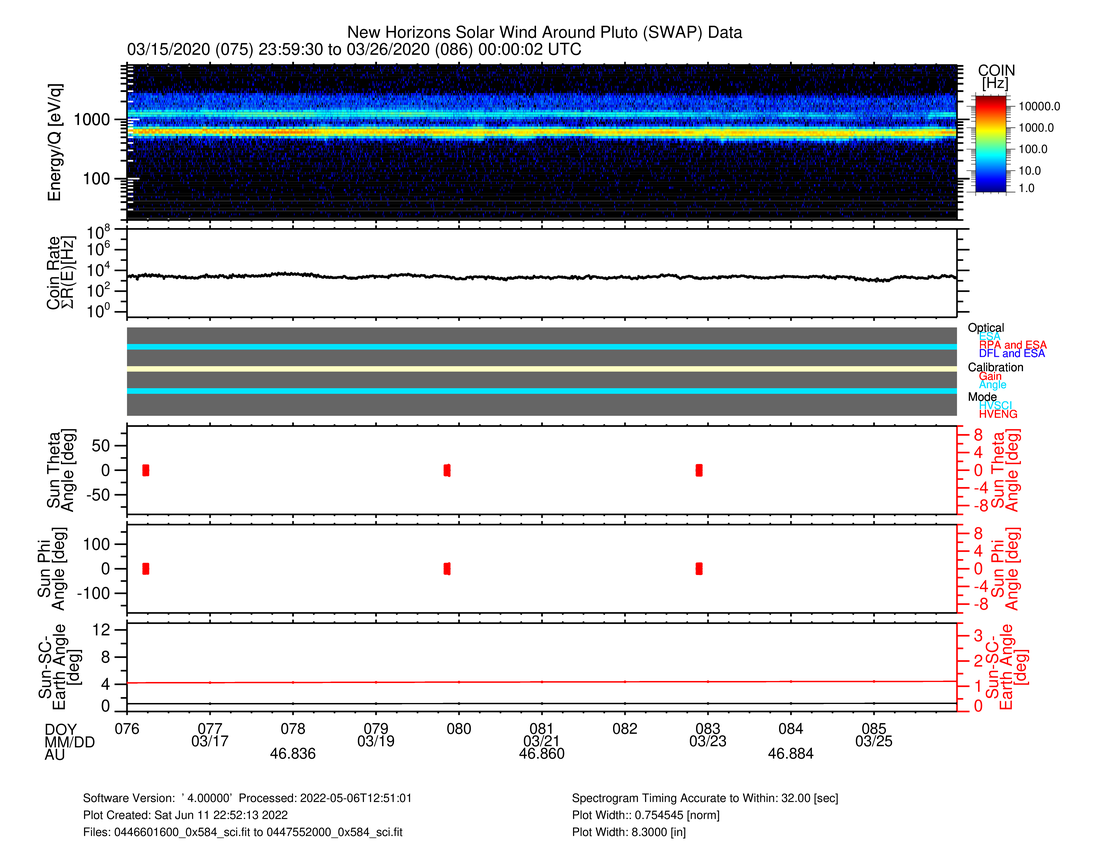The width and height of the screenshot is (1100, 850).
Task: Click the Angle calibration legend label
Action: pyautogui.click(x=993, y=385)
